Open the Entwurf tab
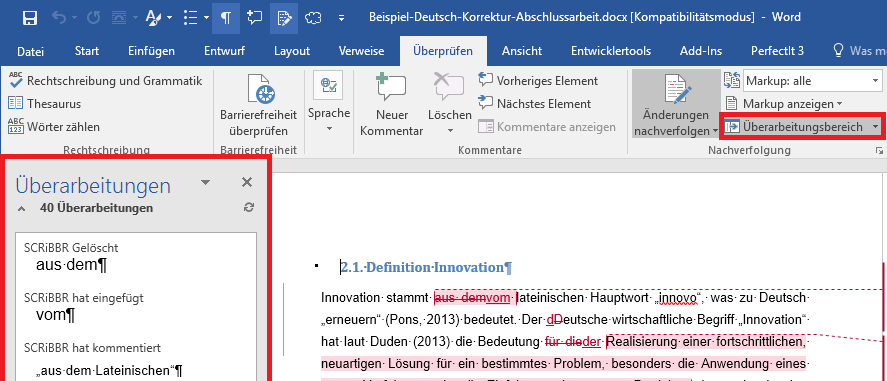 [225, 51]
